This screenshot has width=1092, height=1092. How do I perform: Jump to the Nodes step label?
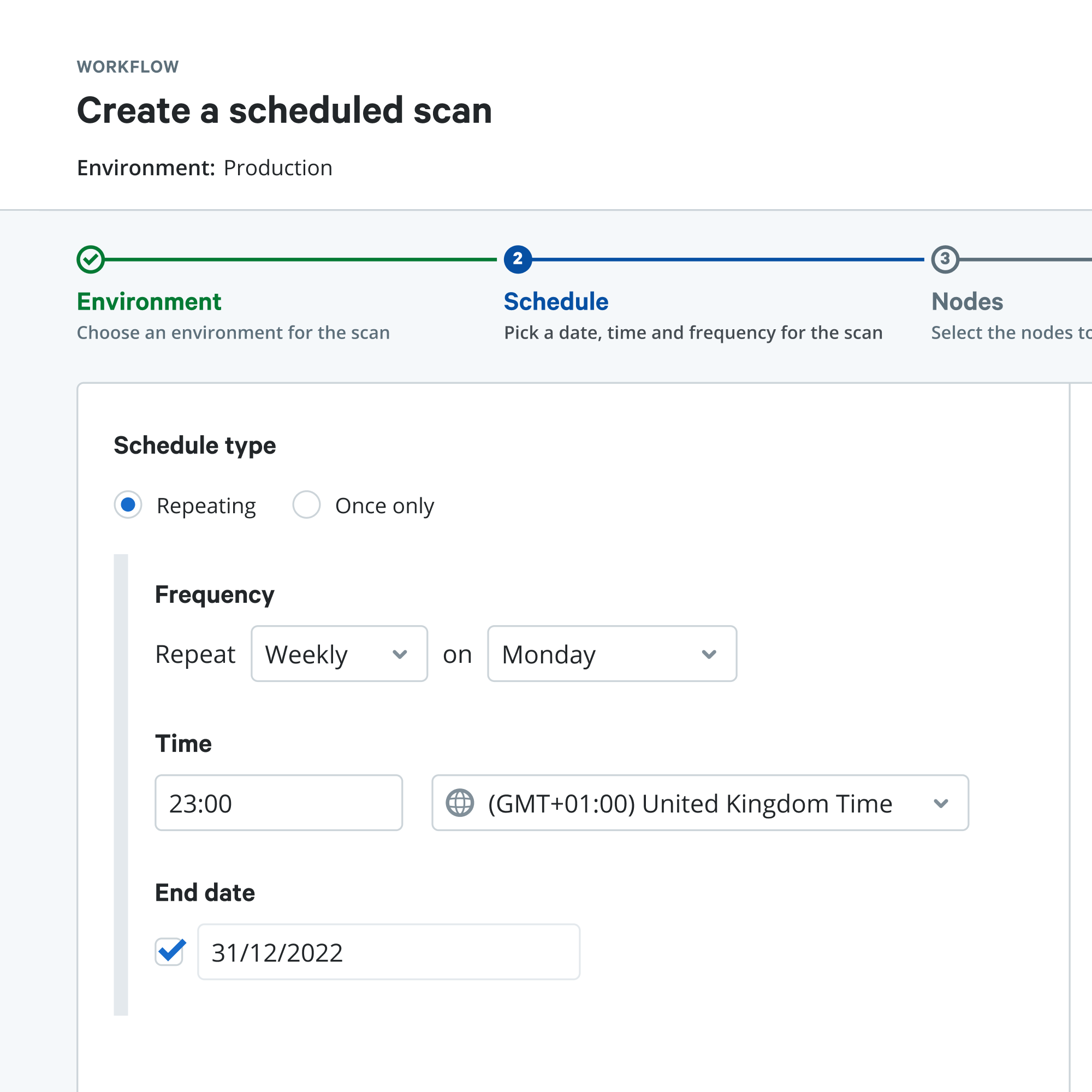pos(966,302)
